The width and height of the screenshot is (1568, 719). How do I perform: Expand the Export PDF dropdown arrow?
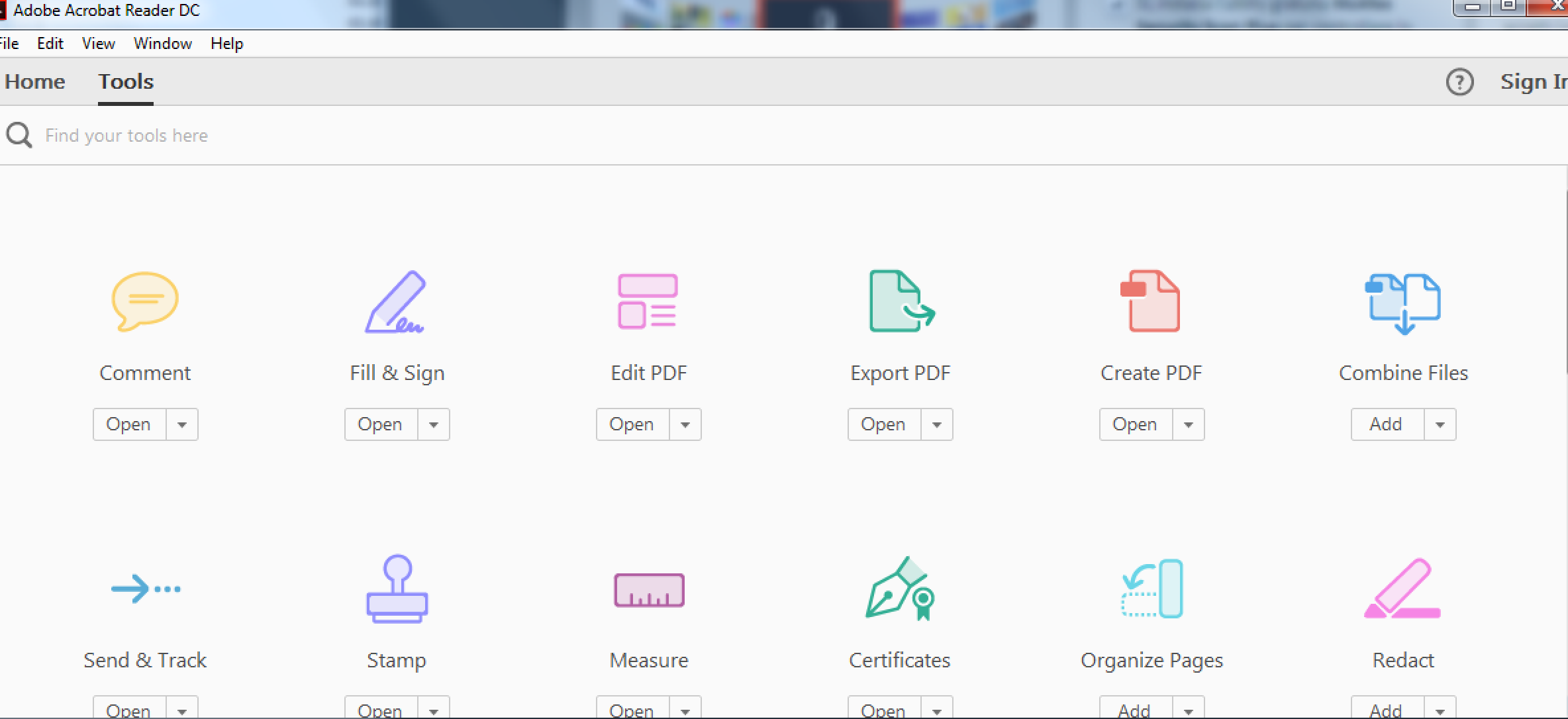[937, 424]
